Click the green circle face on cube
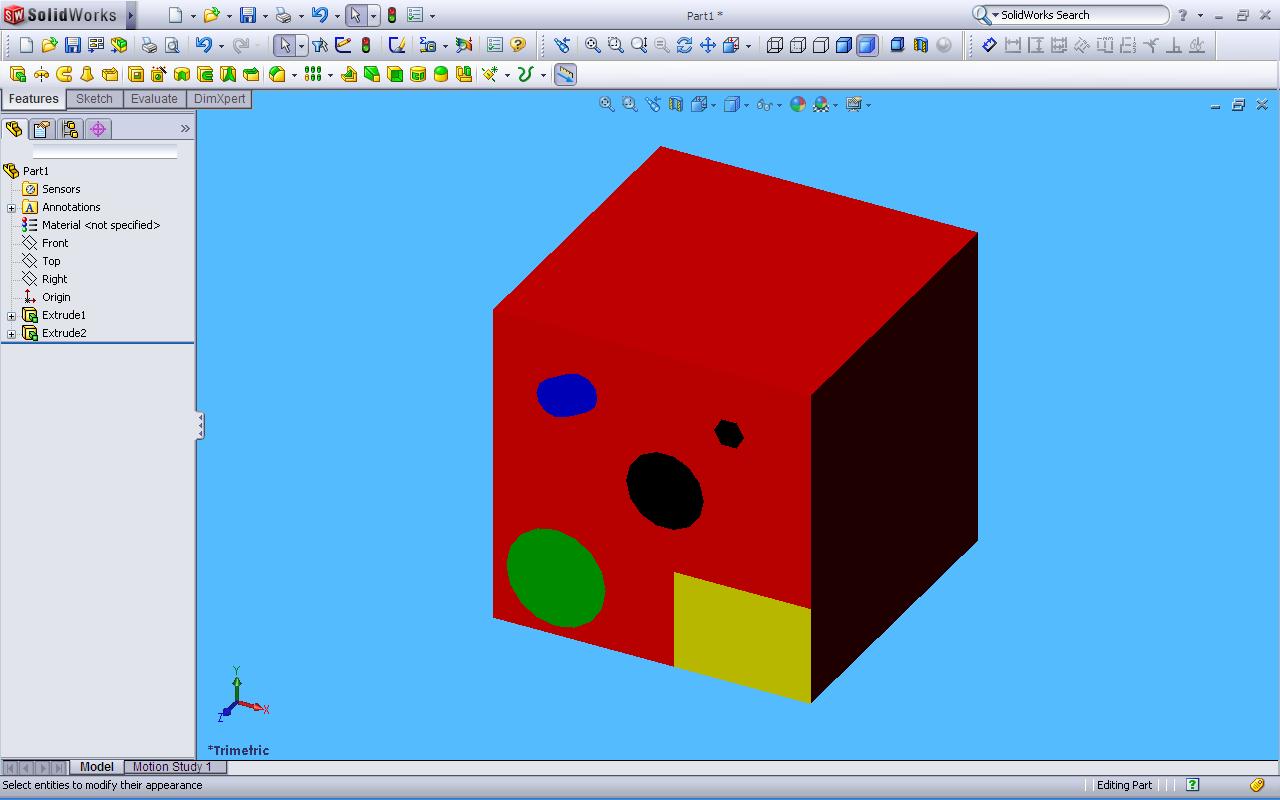Screen dimensions: 1280x800 point(555,578)
